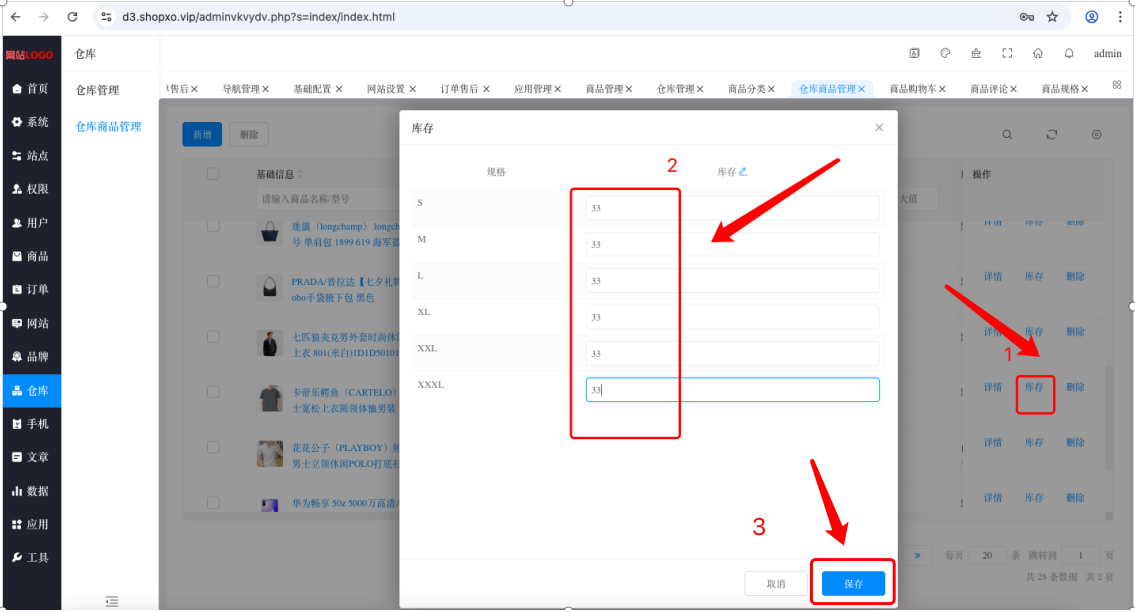Collapse the sidebar with the bottom toggle icon

[111, 601]
